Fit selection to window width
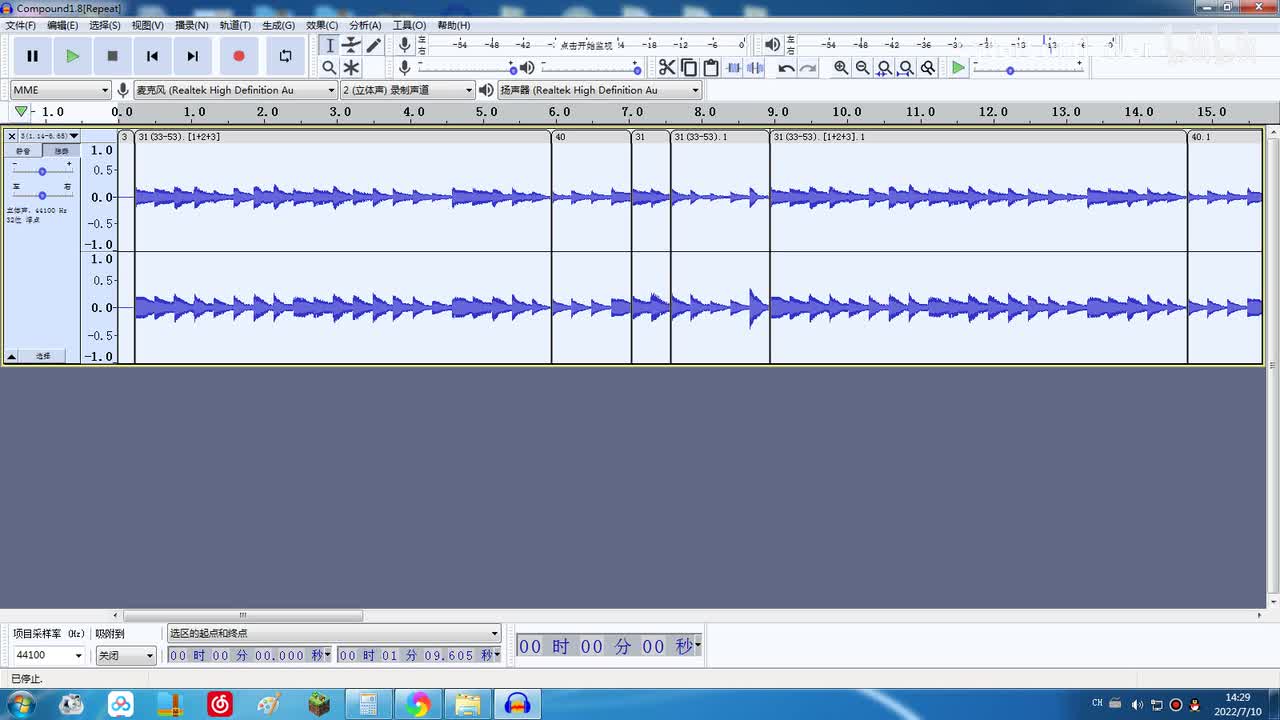The image size is (1280, 720). pyautogui.click(x=884, y=67)
